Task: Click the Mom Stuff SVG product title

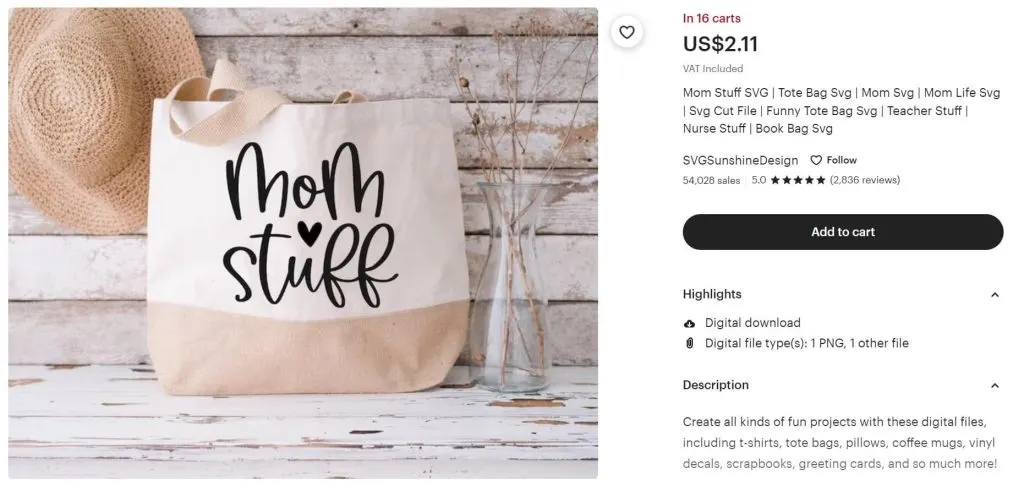Action: [841, 111]
